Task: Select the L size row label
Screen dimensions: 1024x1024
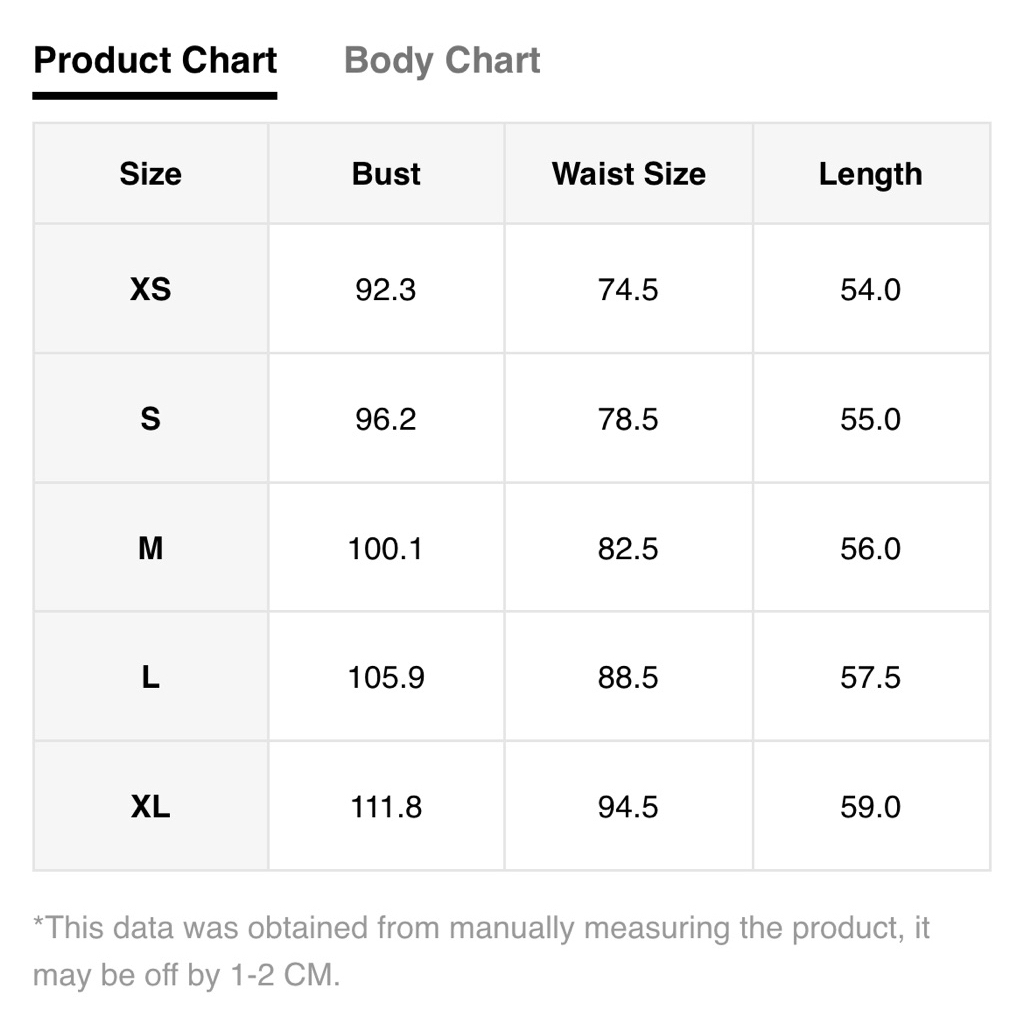Action: (151, 677)
